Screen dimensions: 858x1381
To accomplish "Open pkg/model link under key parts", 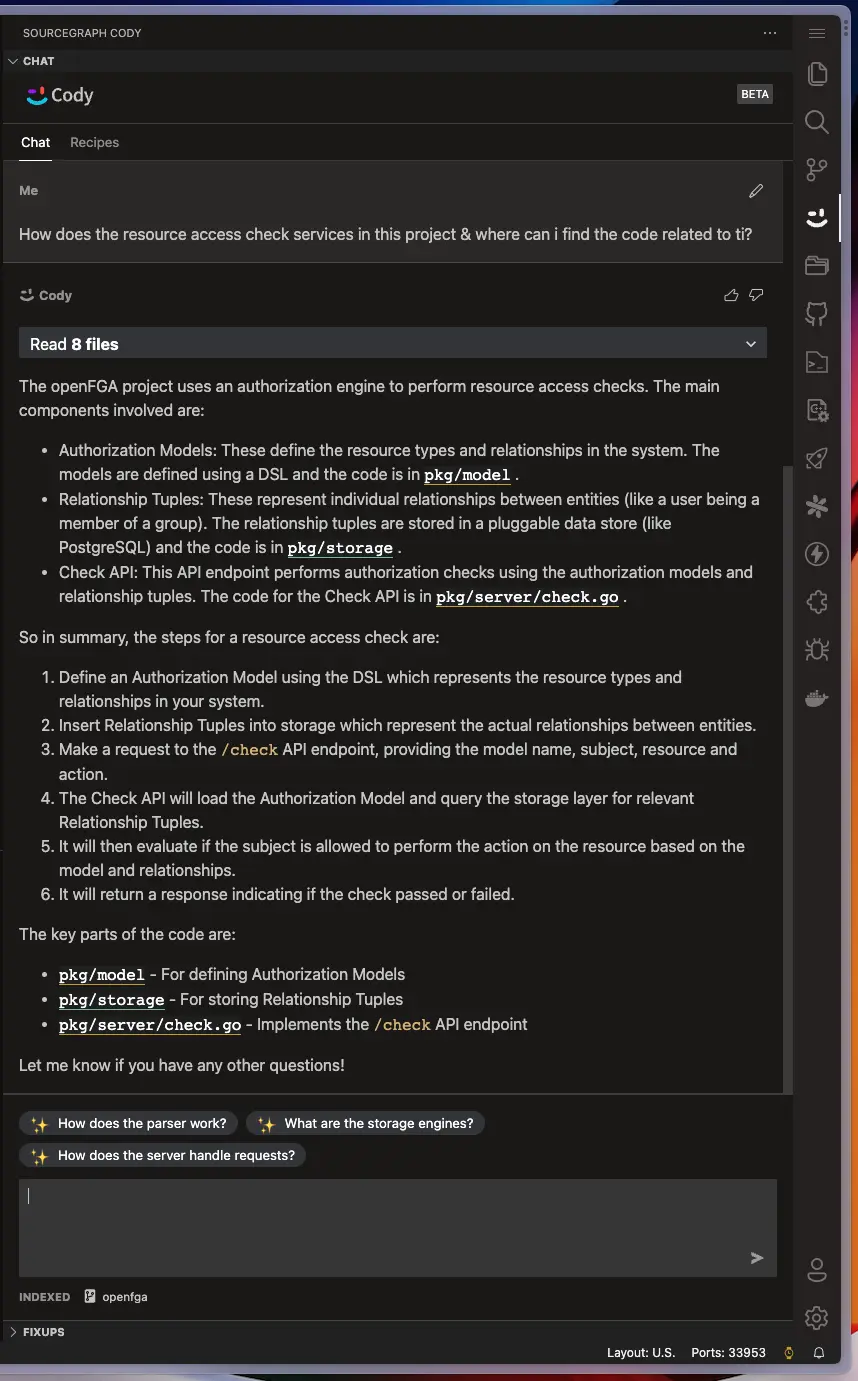I will pyautogui.click(x=102, y=975).
